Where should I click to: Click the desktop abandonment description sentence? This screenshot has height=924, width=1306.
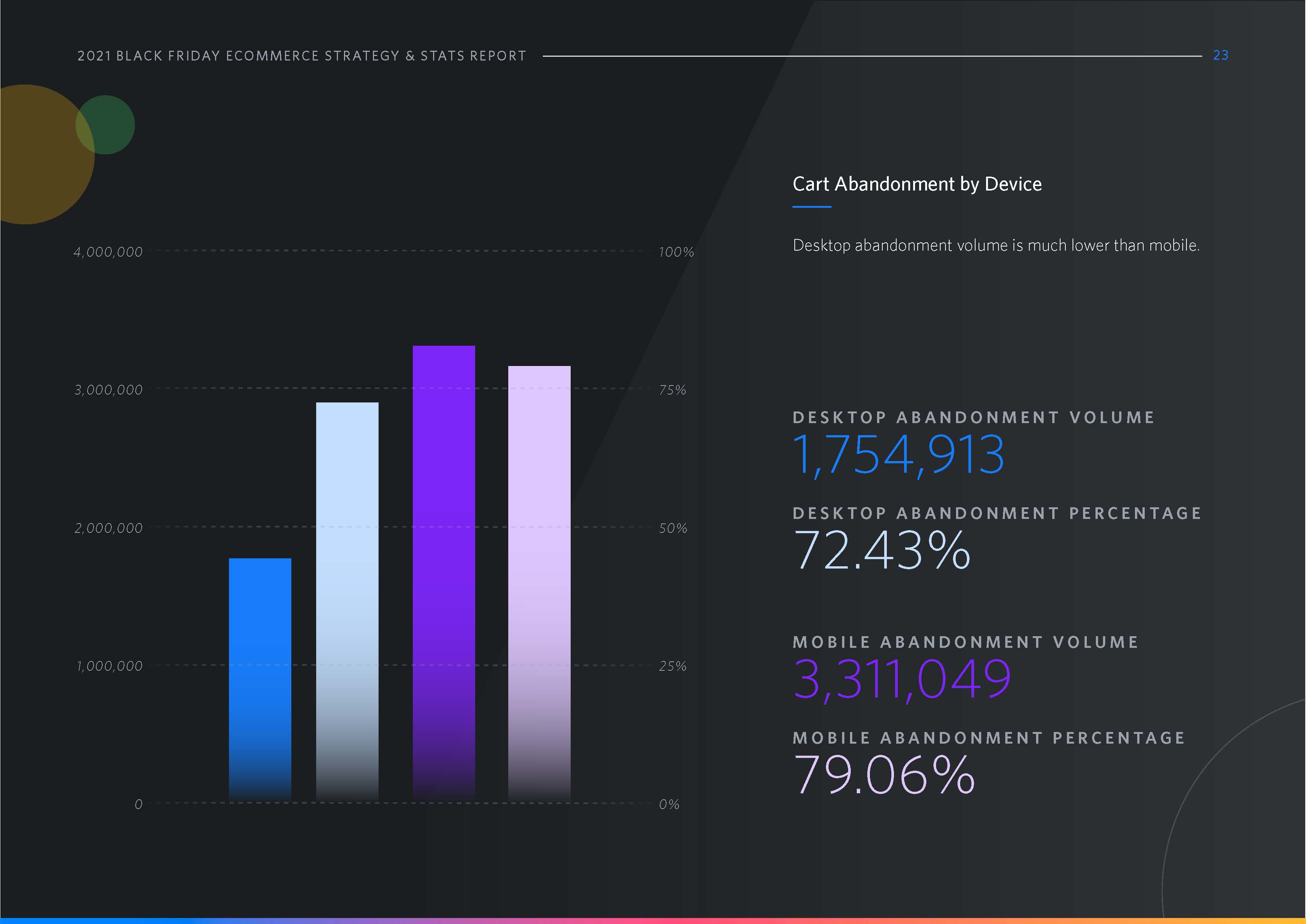pos(996,245)
